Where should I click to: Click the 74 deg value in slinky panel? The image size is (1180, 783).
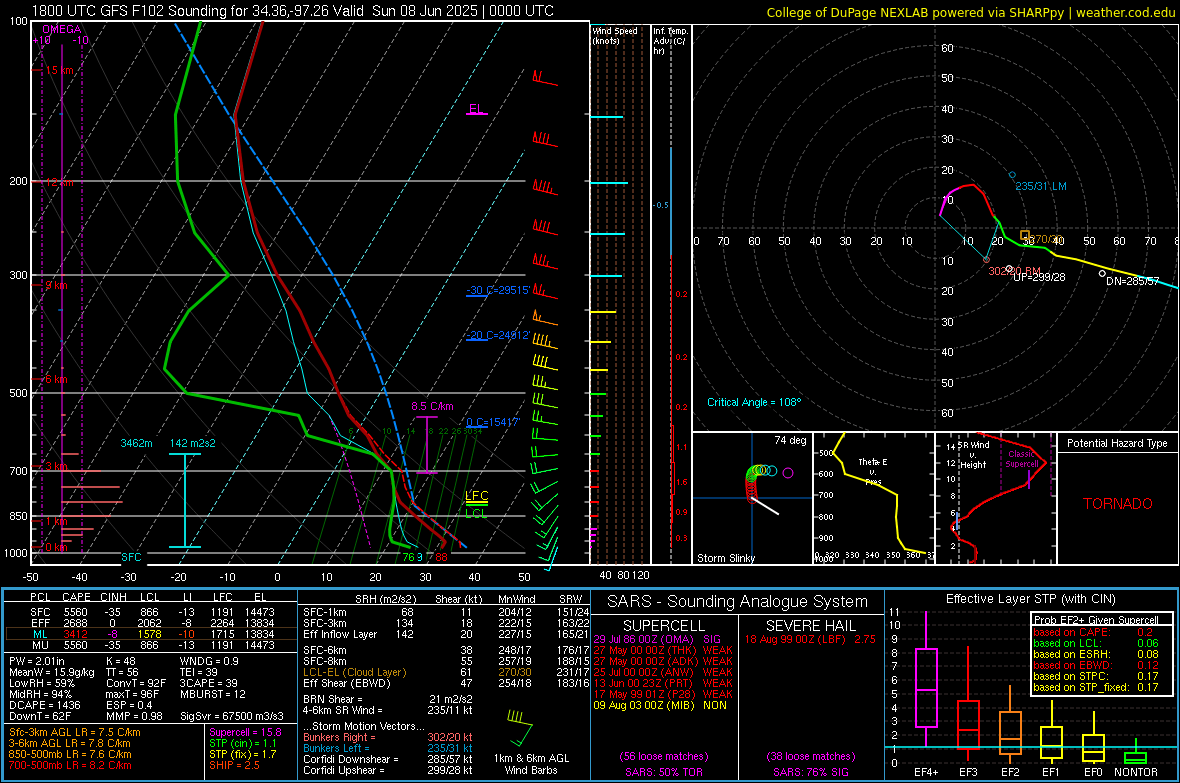(790, 440)
